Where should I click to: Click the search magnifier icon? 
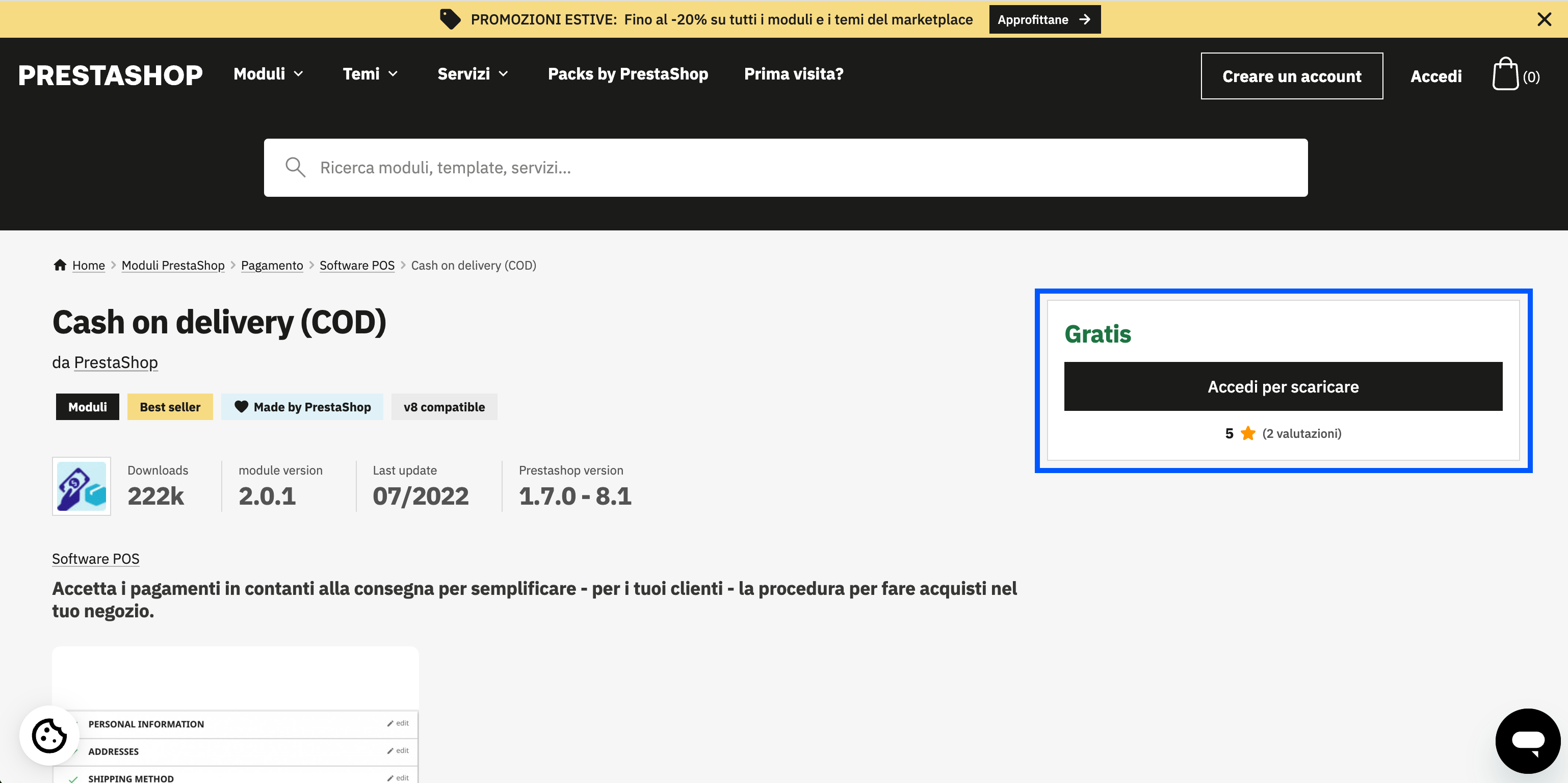295,167
